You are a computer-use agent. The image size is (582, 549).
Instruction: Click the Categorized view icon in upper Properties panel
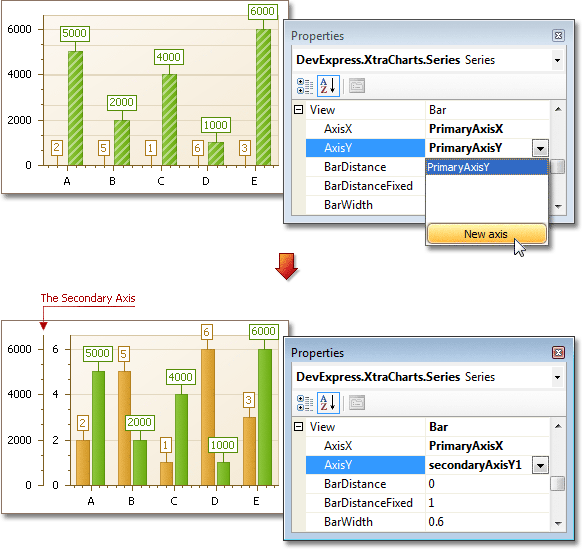[305, 86]
